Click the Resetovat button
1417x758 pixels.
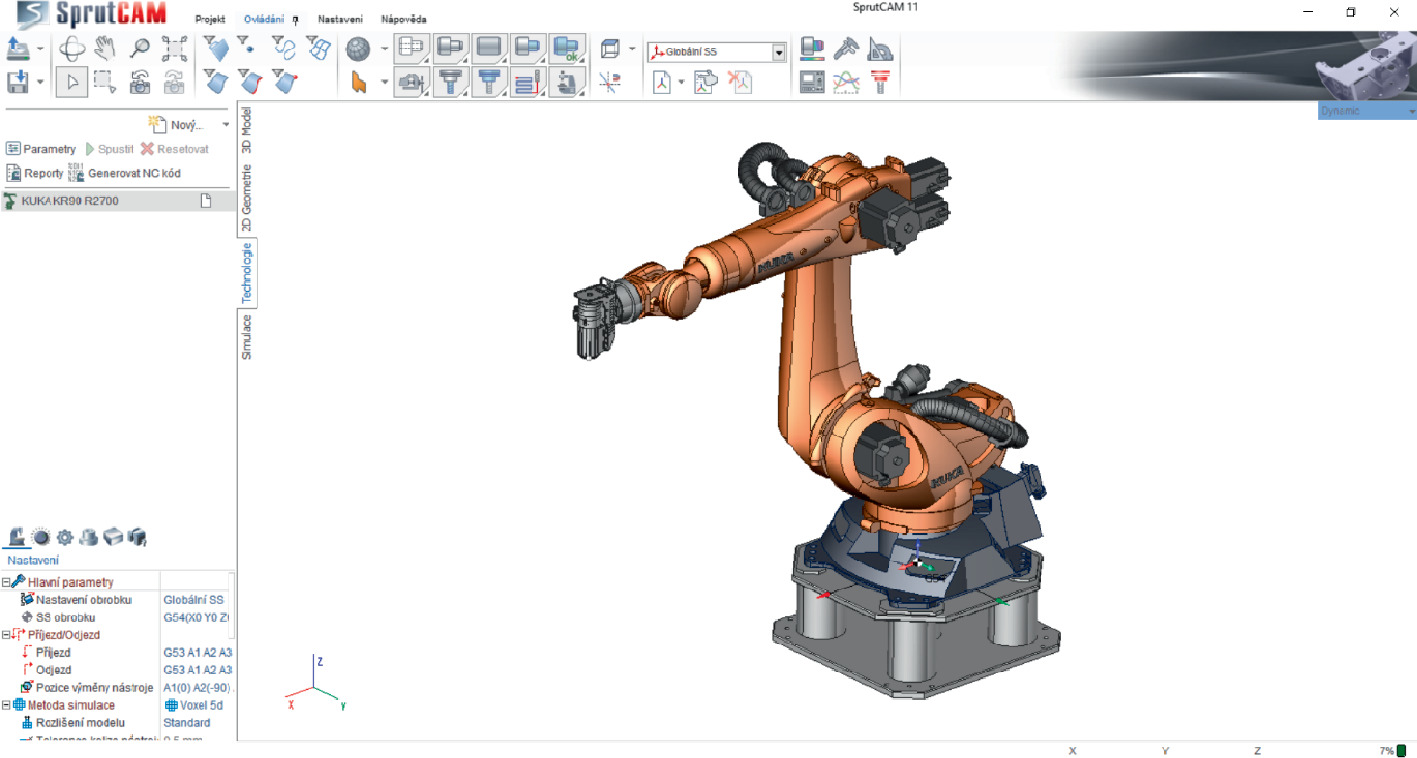tap(175, 149)
